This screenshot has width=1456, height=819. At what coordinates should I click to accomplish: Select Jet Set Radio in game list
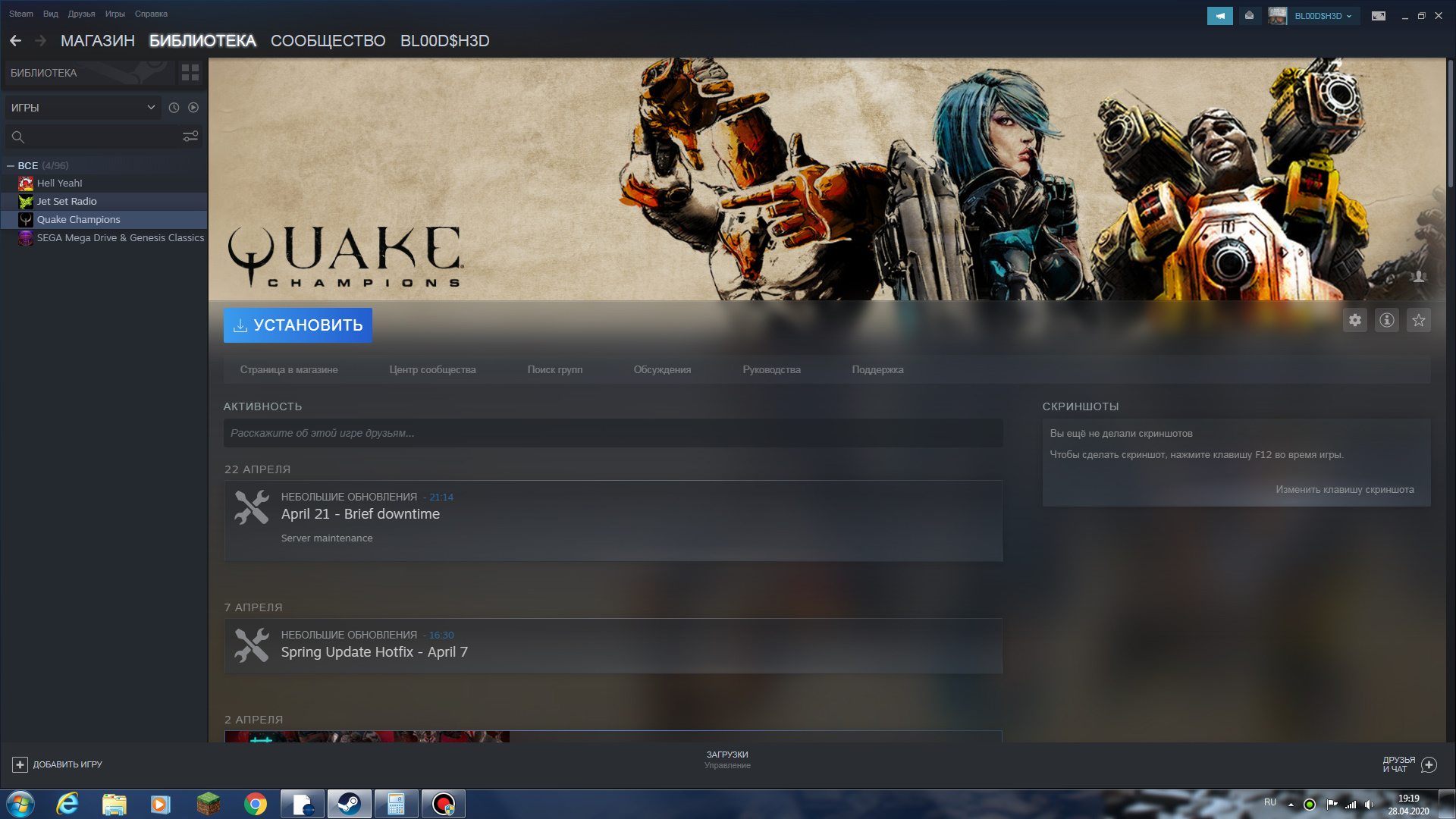[x=104, y=202]
